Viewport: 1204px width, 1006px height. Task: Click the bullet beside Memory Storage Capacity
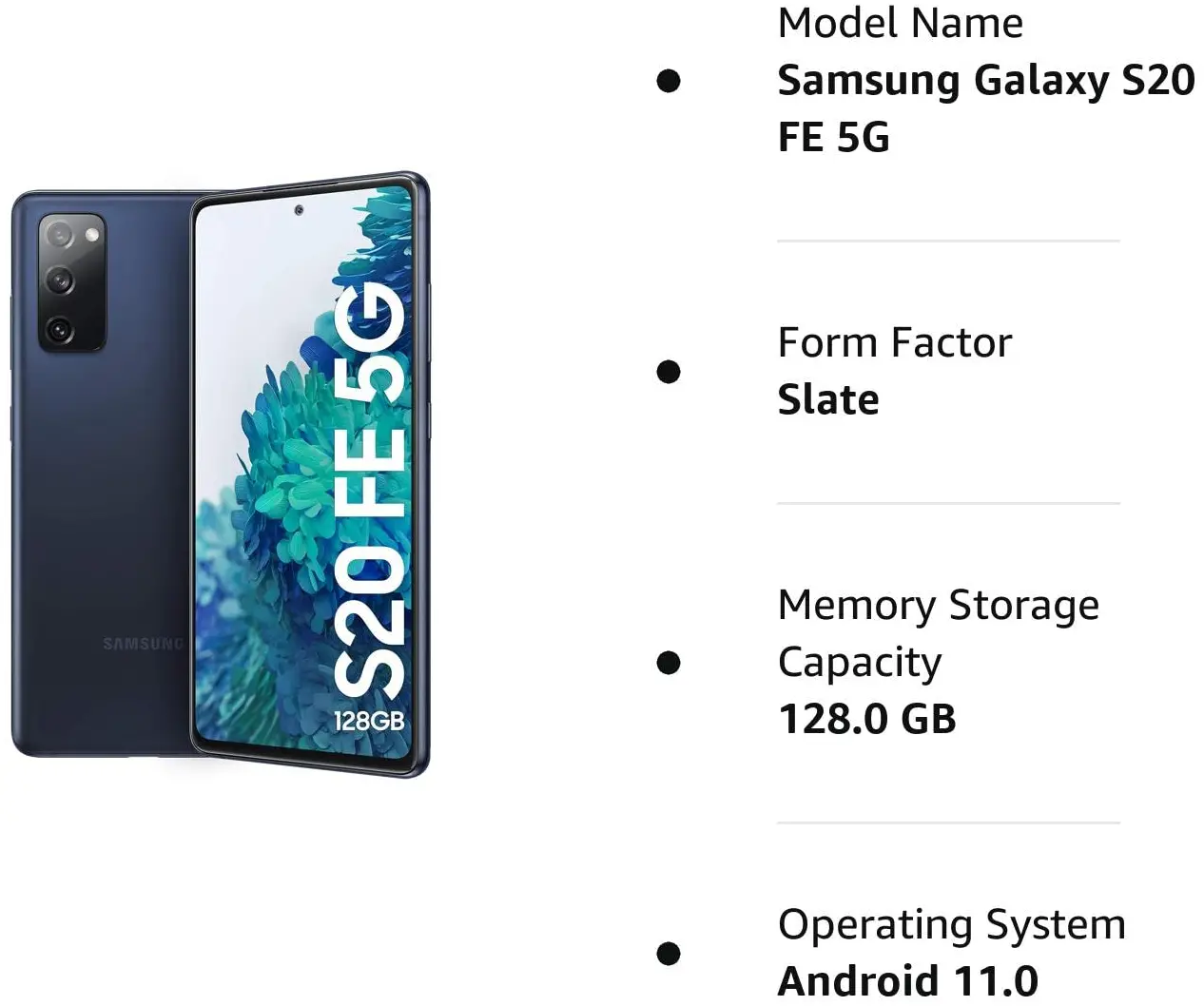tap(669, 662)
